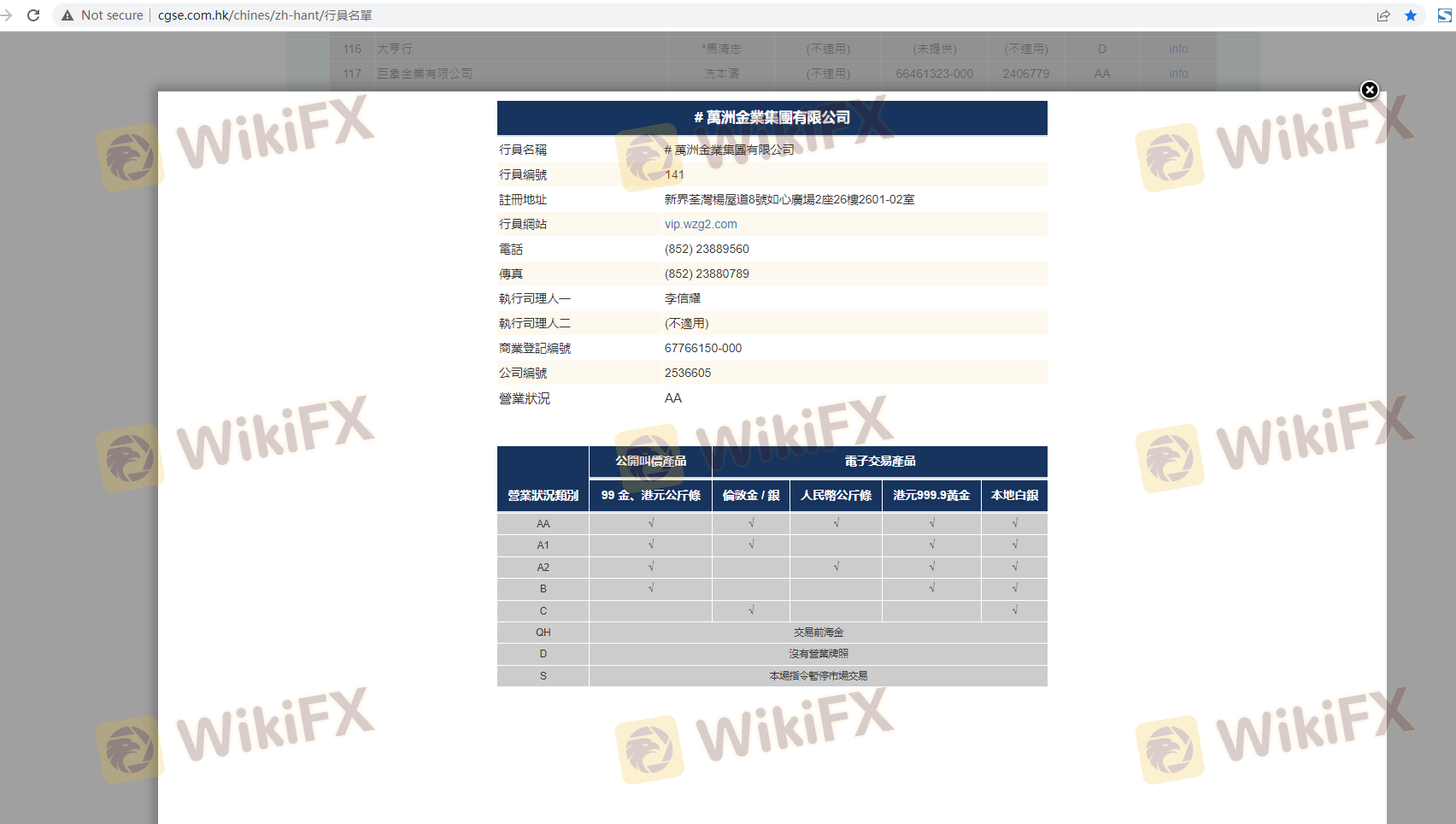Viewport: 1456px width, 824px height.
Task: Reload the current page
Action: [33, 15]
